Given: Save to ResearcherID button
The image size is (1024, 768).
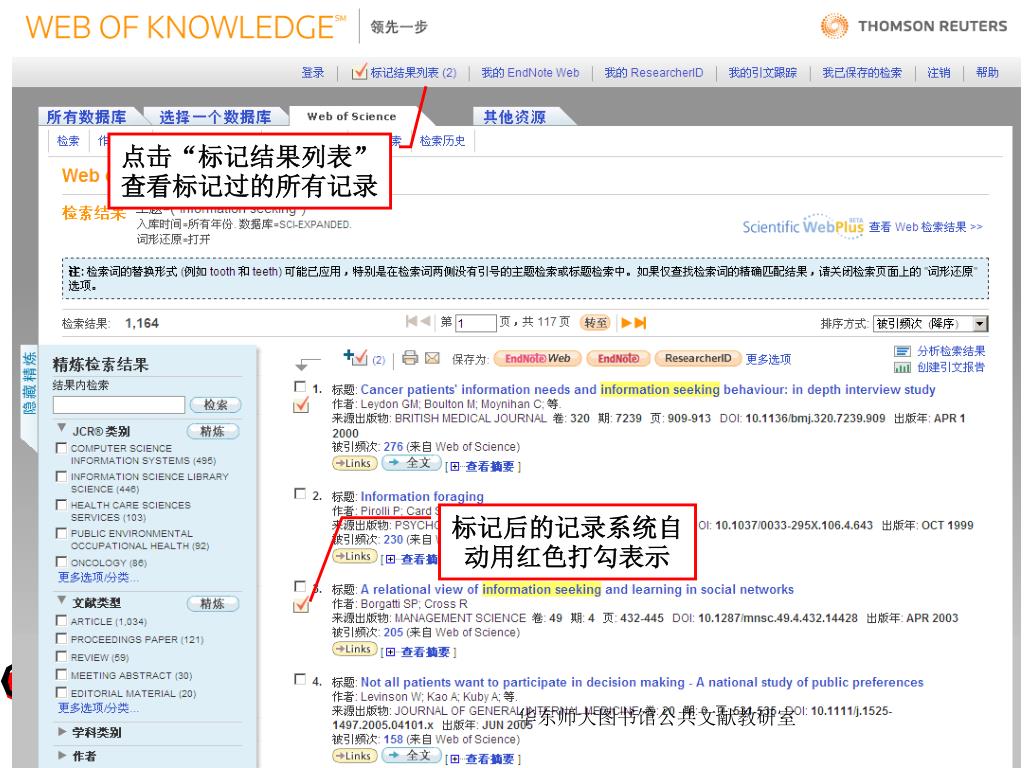Looking at the screenshot, I should pos(698,359).
